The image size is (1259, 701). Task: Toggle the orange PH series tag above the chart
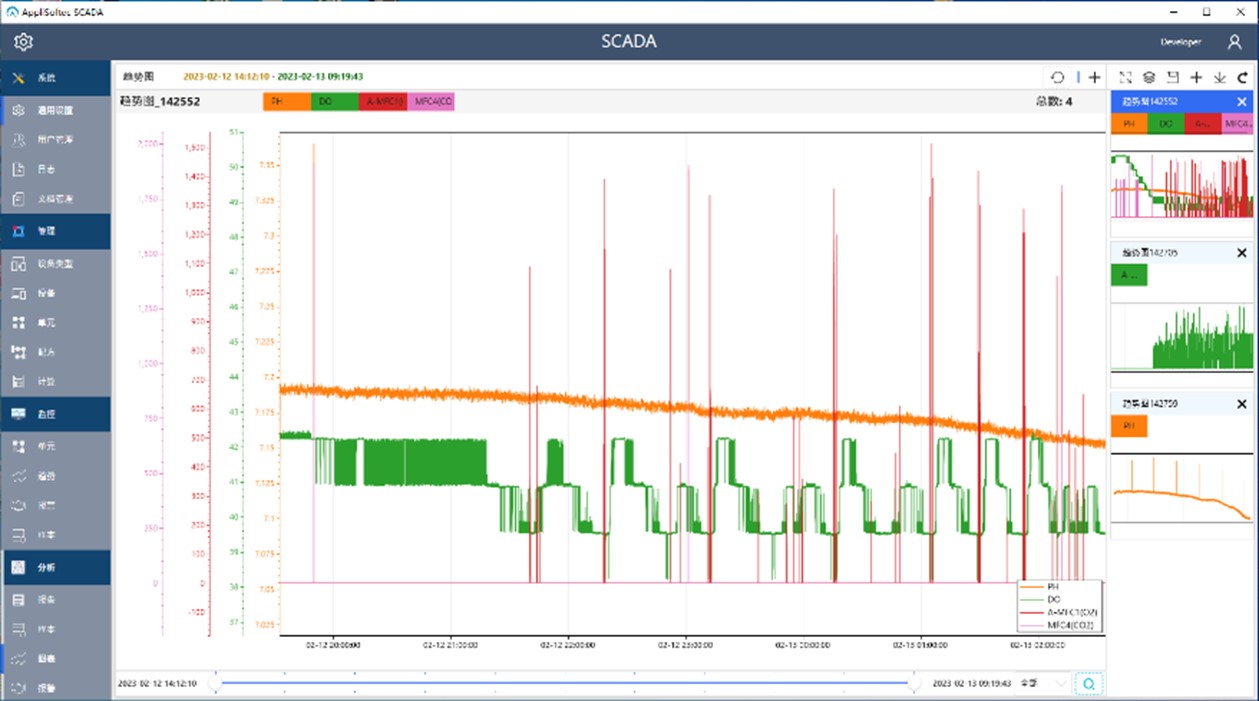[287, 101]
